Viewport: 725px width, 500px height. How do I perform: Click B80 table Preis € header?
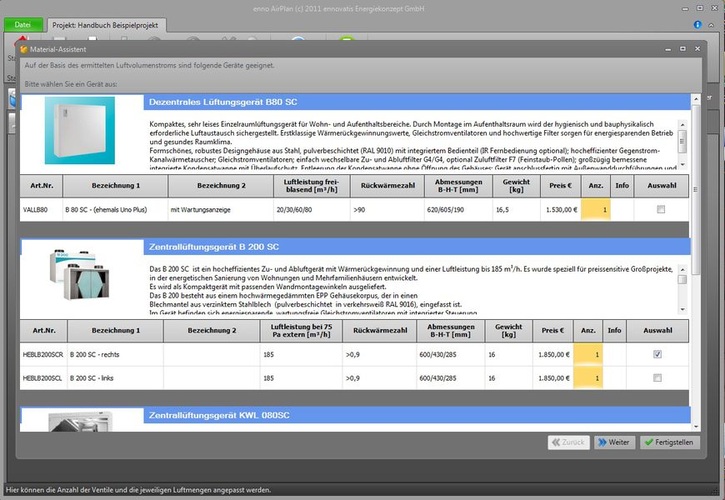(x=560, y=185)
